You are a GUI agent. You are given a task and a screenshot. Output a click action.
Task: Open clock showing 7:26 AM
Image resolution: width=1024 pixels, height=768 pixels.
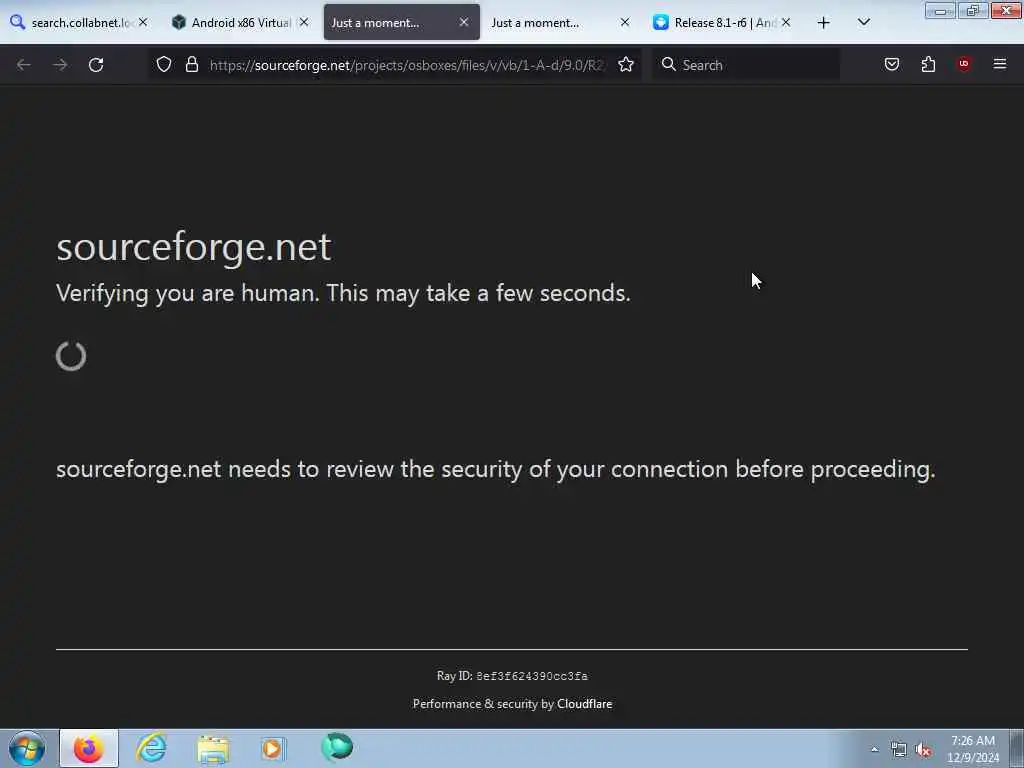[x=973, y=749]
